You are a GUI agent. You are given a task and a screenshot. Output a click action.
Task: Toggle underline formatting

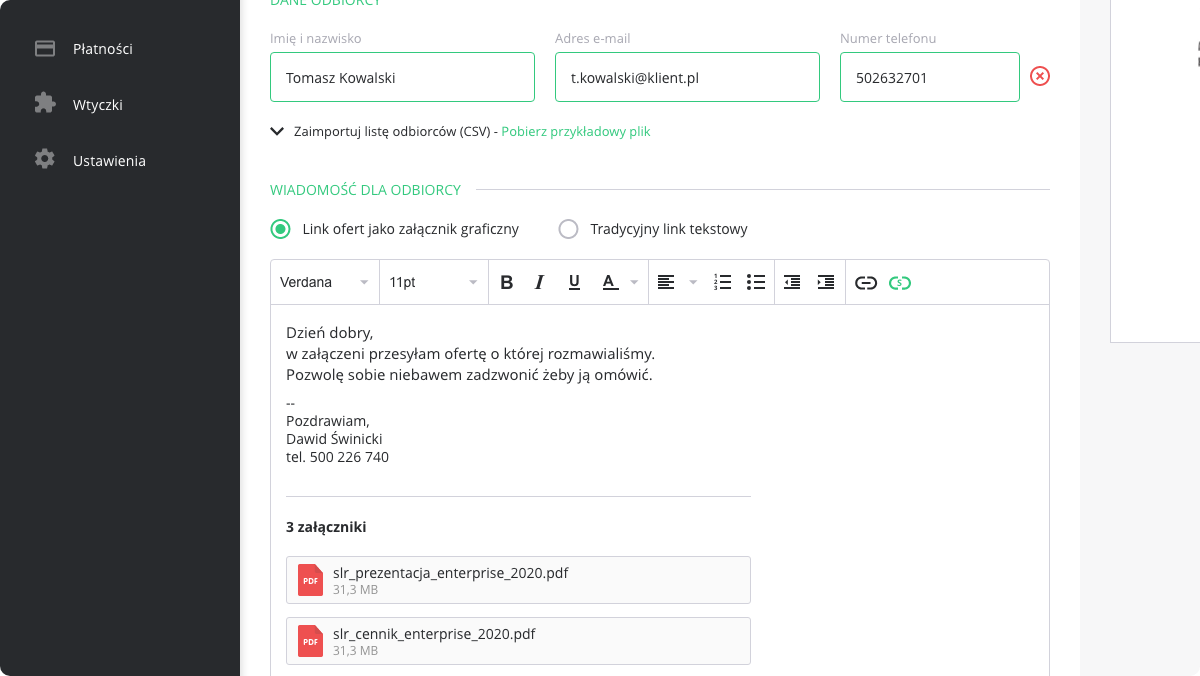click(x=574, y=283)
